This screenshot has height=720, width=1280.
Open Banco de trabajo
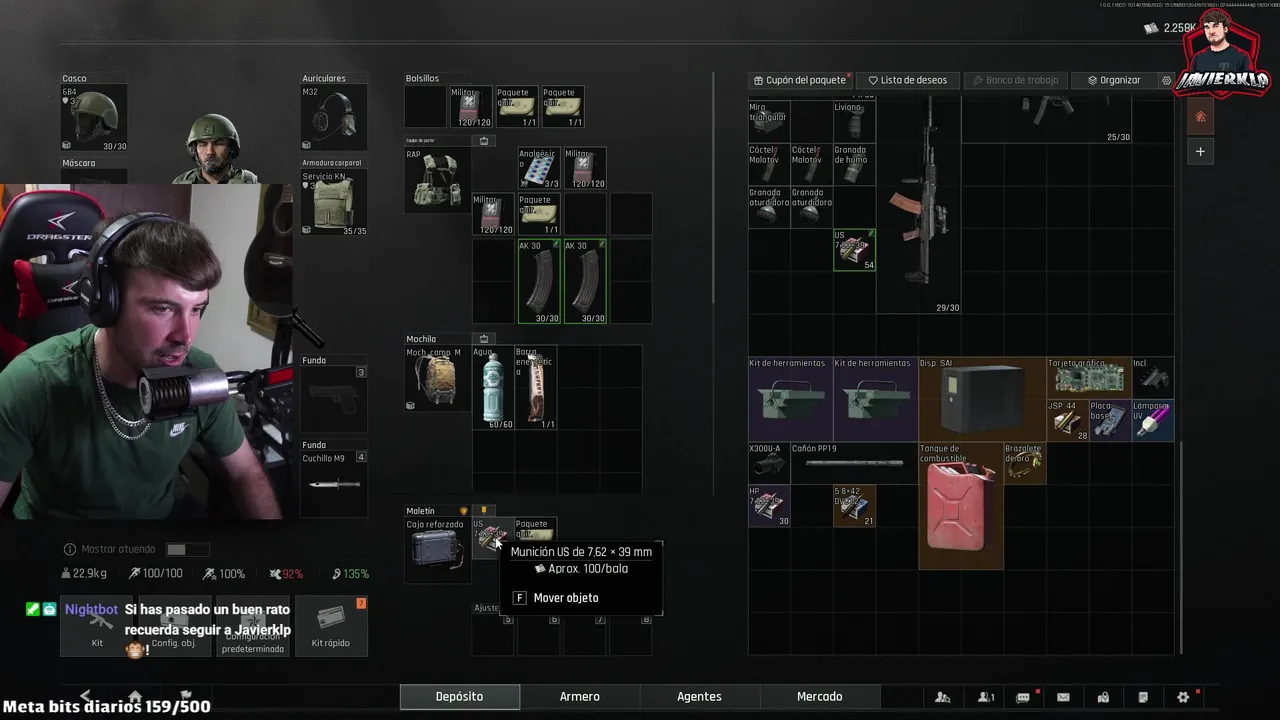1015,80
